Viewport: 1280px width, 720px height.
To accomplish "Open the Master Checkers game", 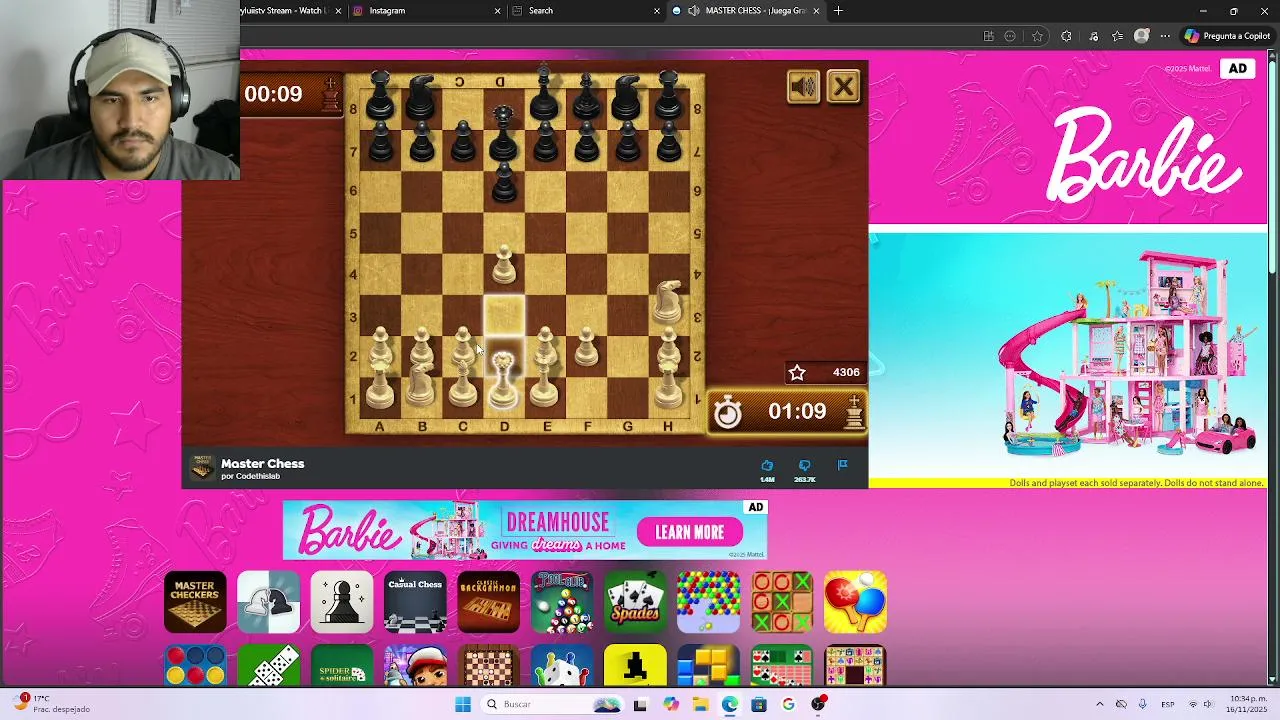I will [195, 602].
